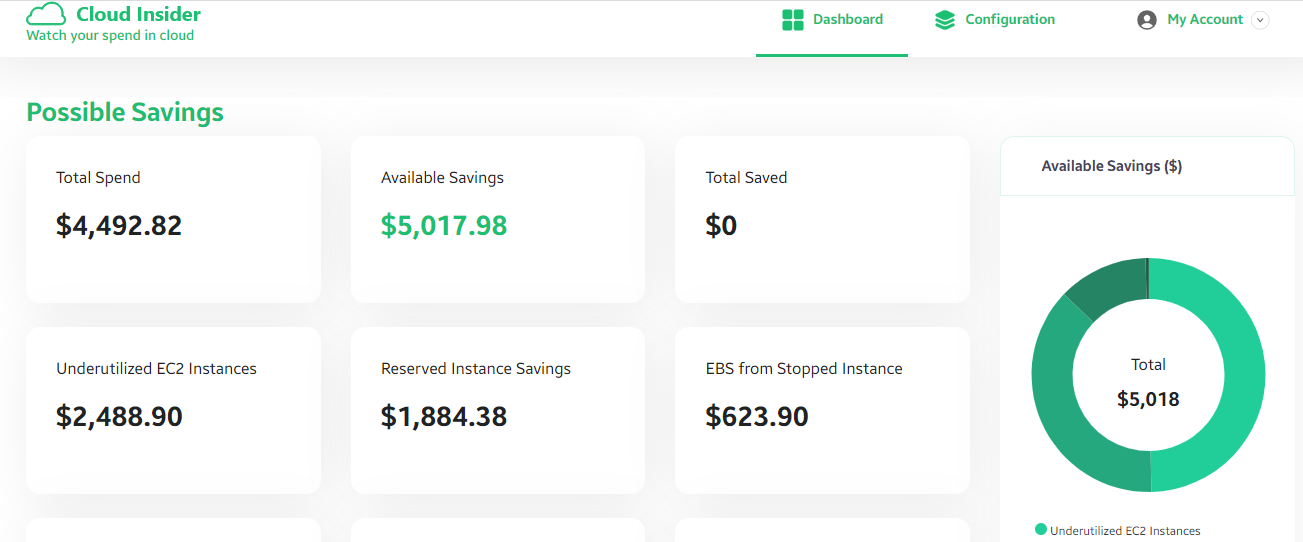Click the bright green donut segment
The width and height of the screenshot is (1303, 542).
coord(1244,375)
